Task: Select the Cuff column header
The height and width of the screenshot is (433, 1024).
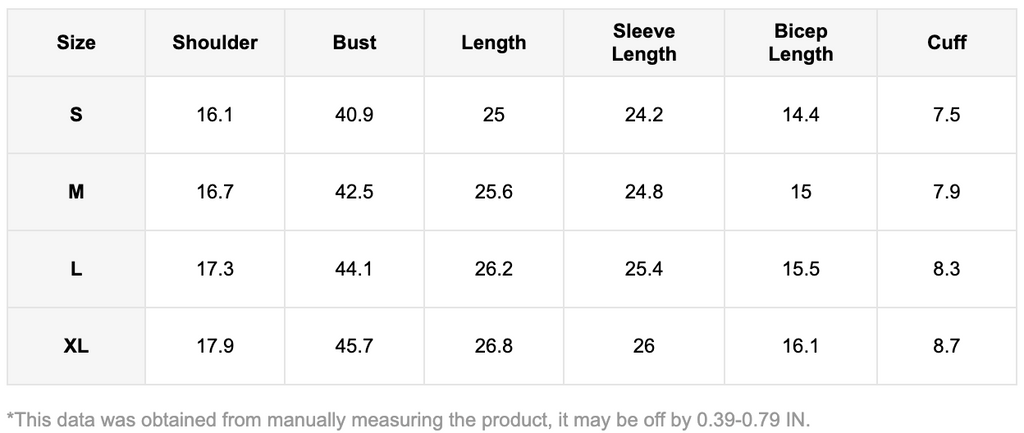Action: click(x=946, y=42)
